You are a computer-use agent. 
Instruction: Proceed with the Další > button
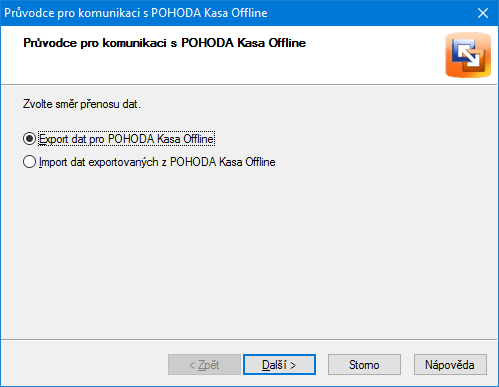[279, 365]
